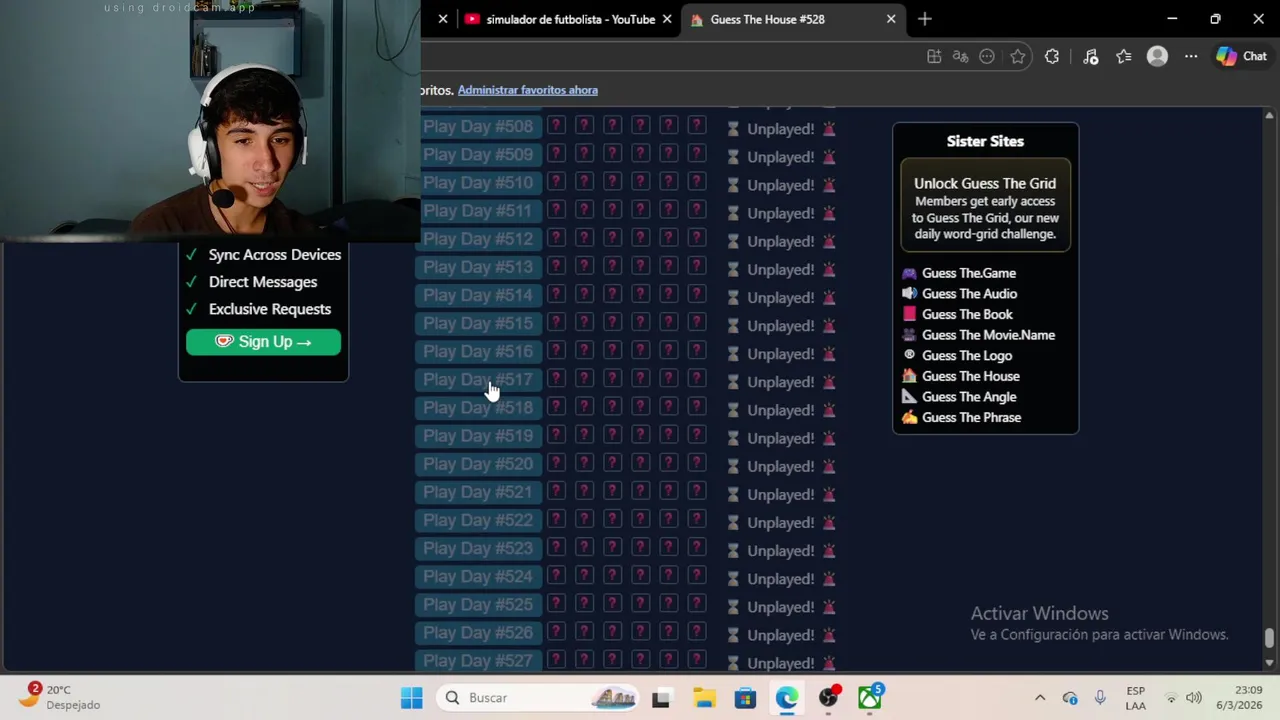Open Play Day #512 puzzle
1280x720 pixels.
479,239
